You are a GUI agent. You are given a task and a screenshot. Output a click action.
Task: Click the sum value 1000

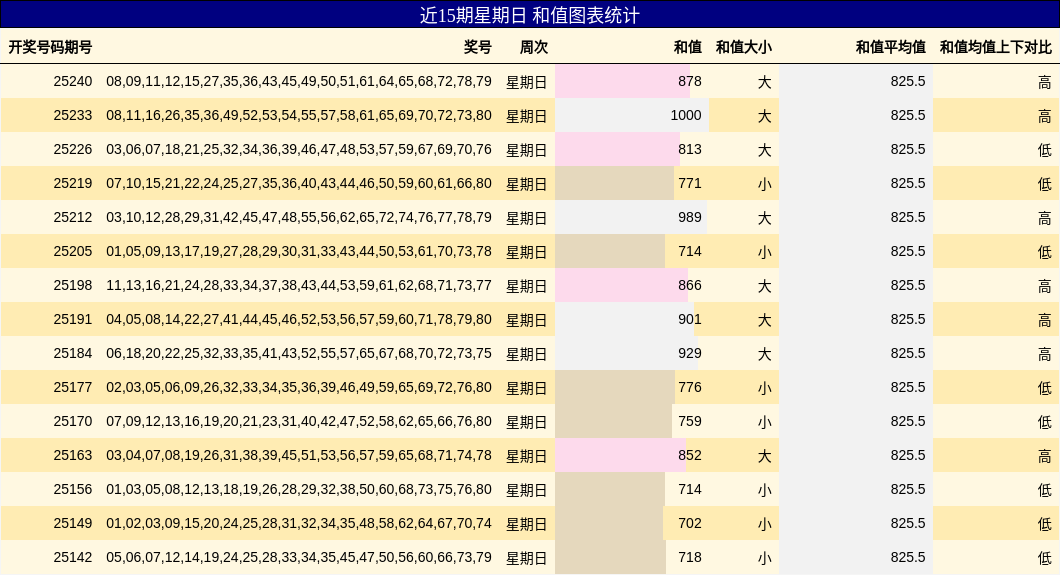(686, 116)
